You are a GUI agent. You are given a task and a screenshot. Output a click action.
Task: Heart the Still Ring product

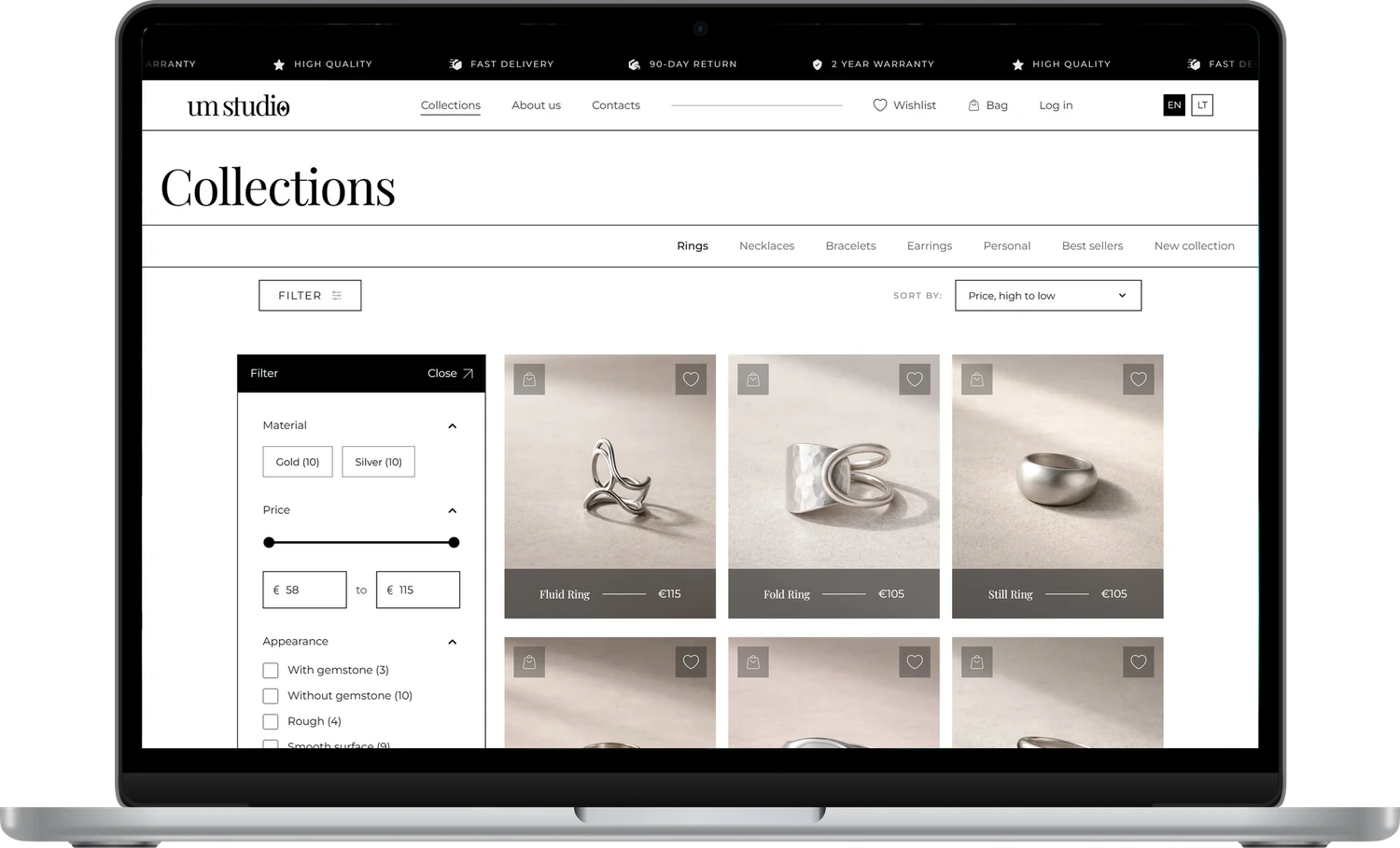pos(1139,379)
